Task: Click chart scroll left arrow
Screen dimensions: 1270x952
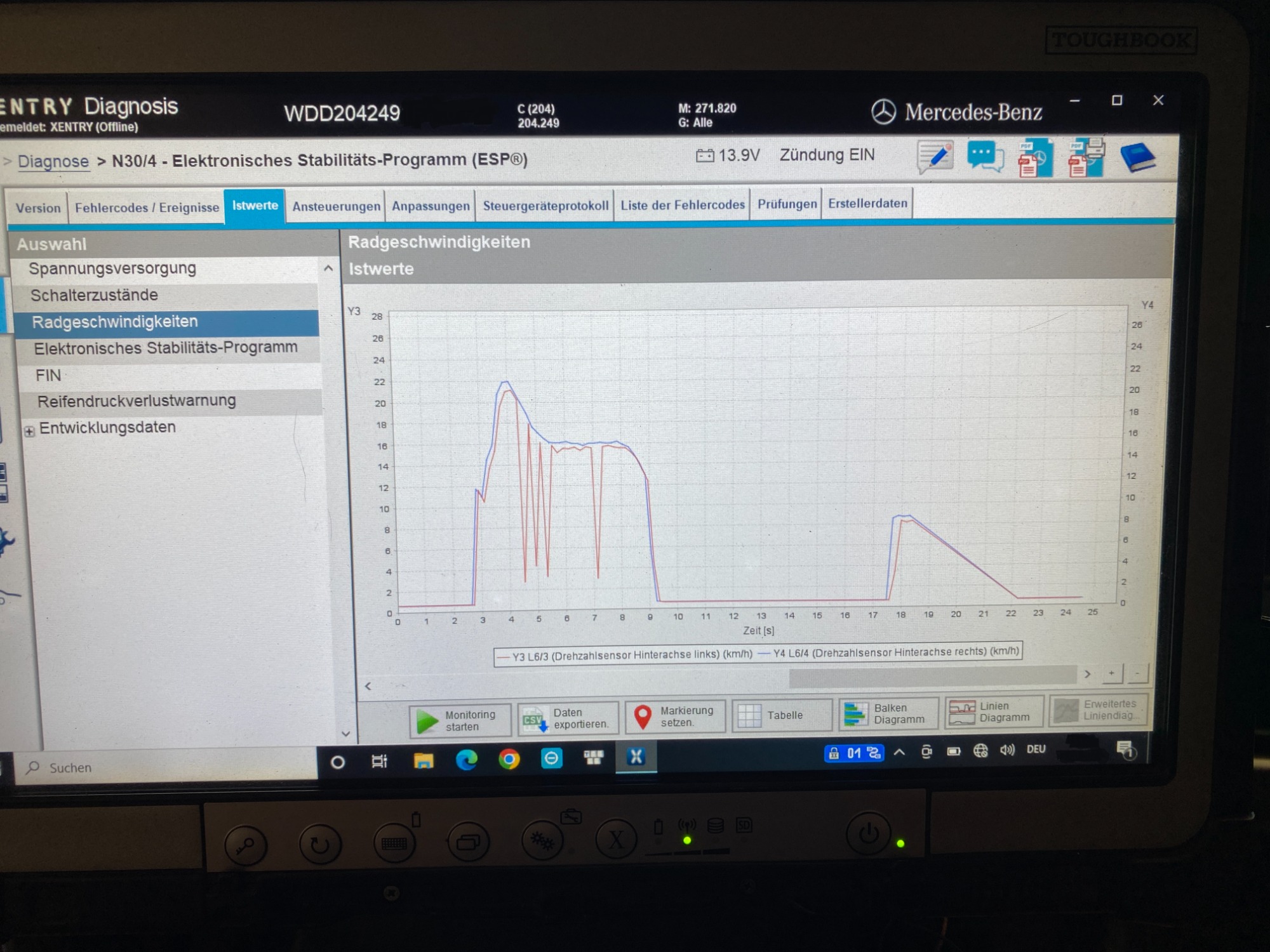Action: point(368,686)
